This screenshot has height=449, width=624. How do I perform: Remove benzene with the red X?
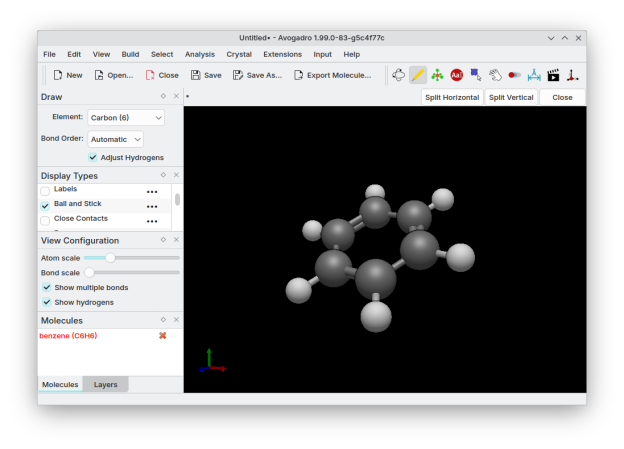pos(162,335)
